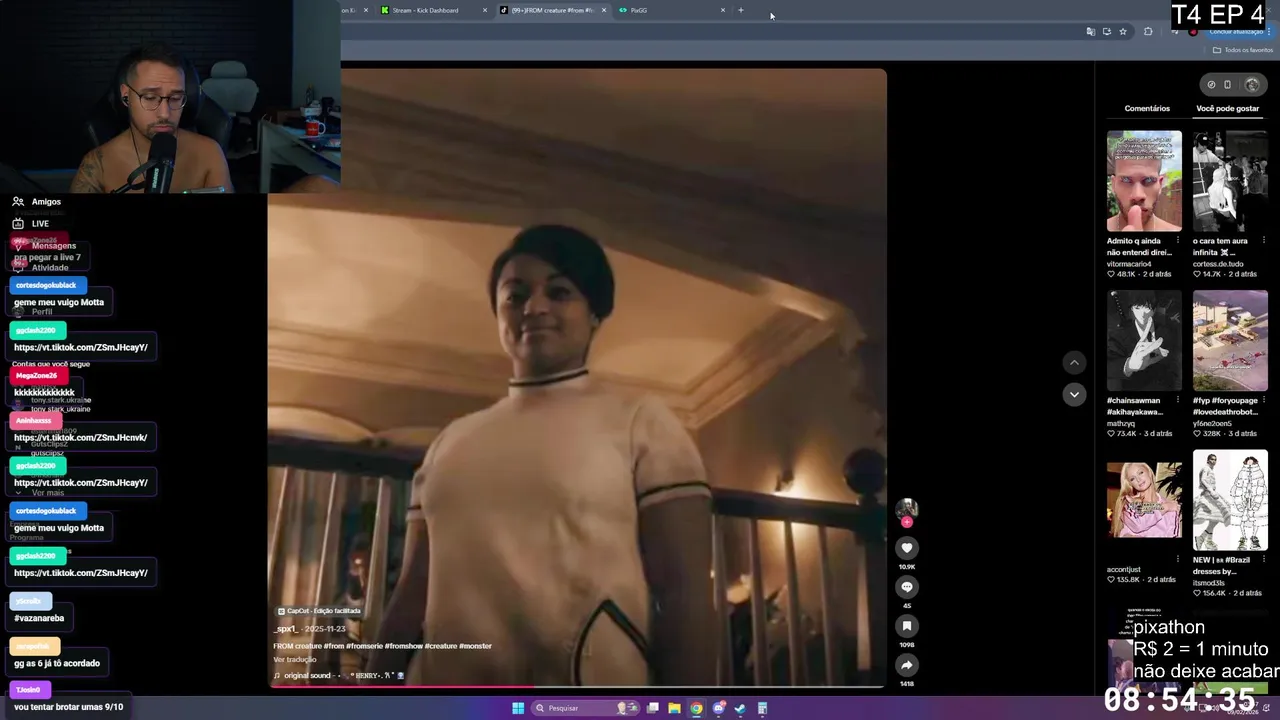Open the Amigos sidebar item
The image size is (1280, 720).
(x=37, y=202)
